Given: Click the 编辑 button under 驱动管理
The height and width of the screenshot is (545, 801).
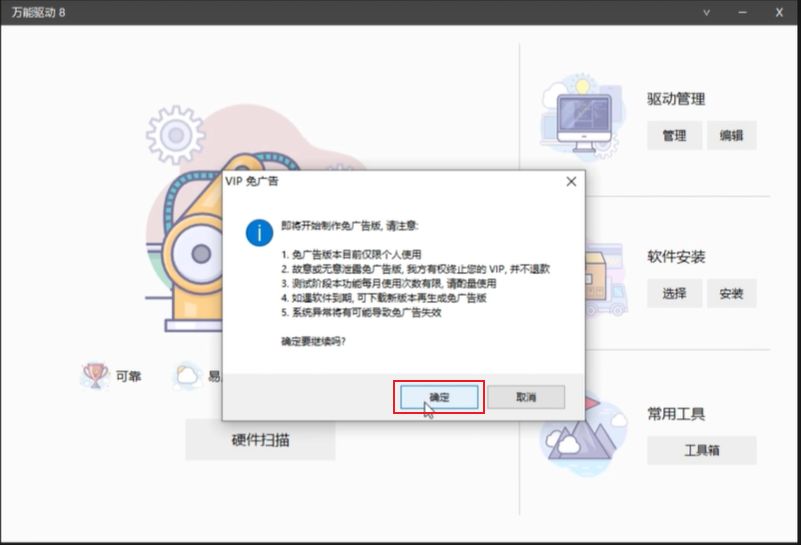Looking at the screenshot, I should [x=732, y=135].
